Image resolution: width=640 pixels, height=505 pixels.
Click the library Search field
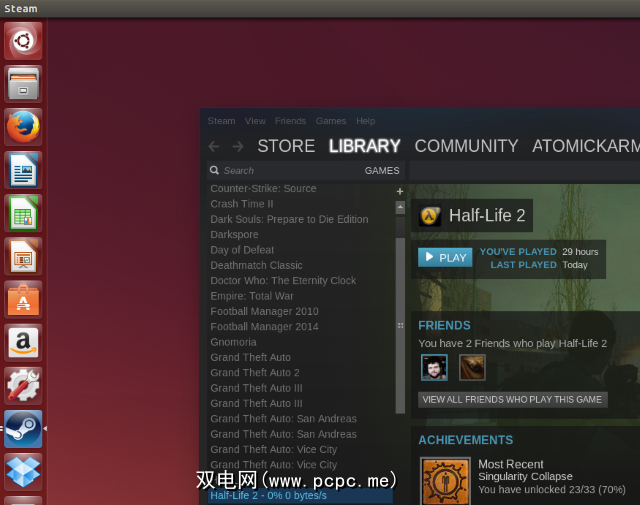click(286, 171)
